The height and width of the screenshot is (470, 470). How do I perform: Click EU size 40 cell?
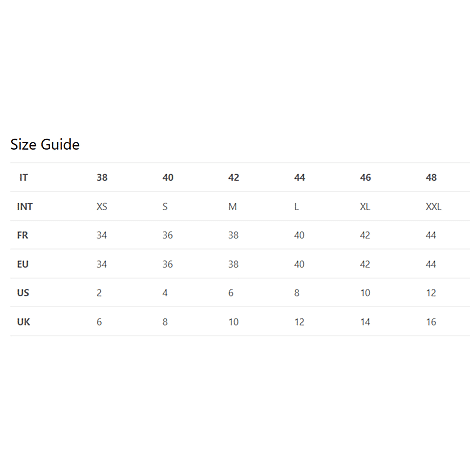pyautogui.click(x=299, y=264)
